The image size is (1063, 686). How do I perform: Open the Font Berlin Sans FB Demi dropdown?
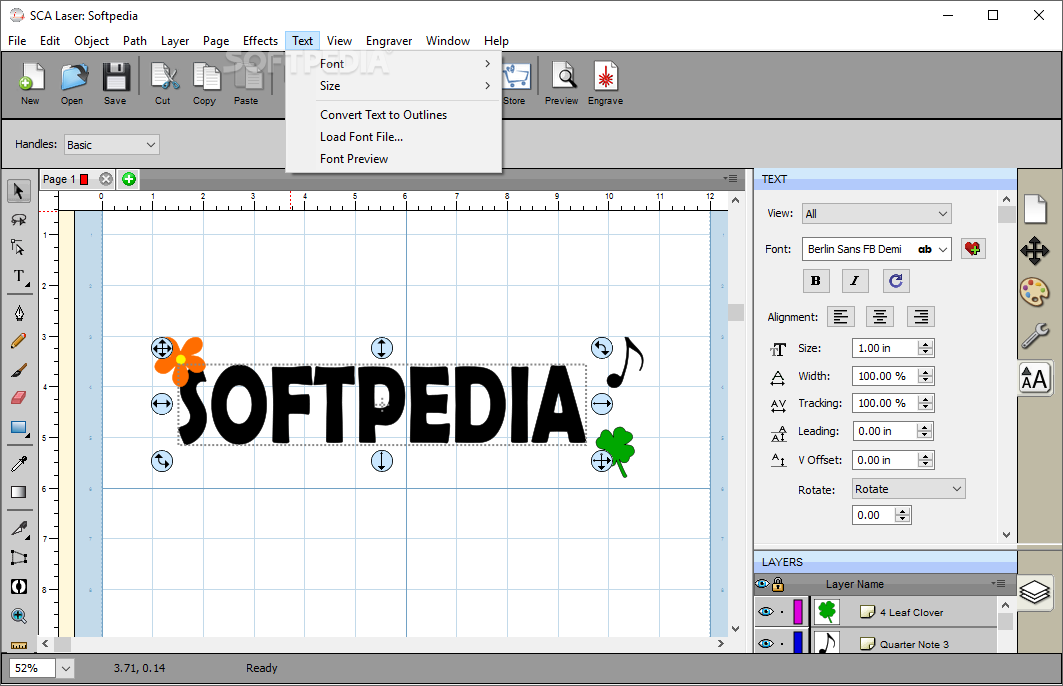877,249
